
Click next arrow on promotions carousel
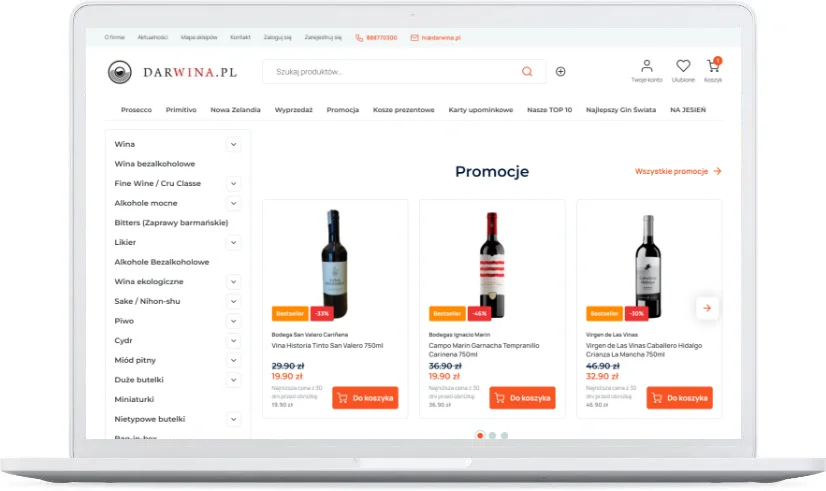707,308
